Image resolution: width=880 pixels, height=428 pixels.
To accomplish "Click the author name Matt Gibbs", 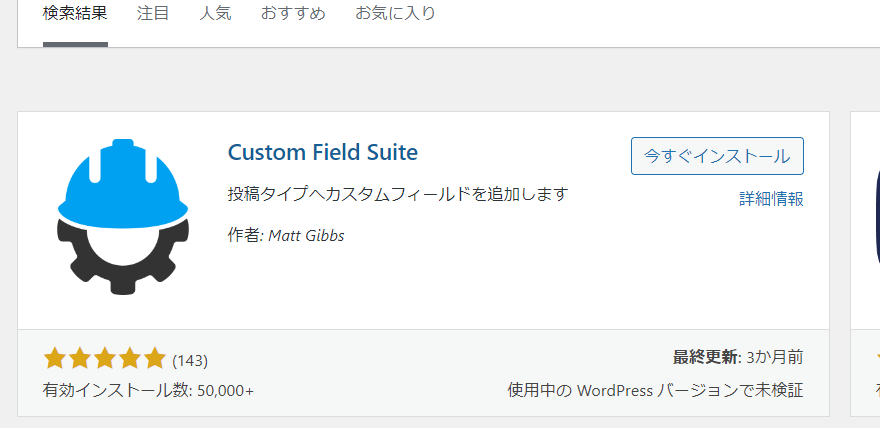I will [x=306, y=236].
